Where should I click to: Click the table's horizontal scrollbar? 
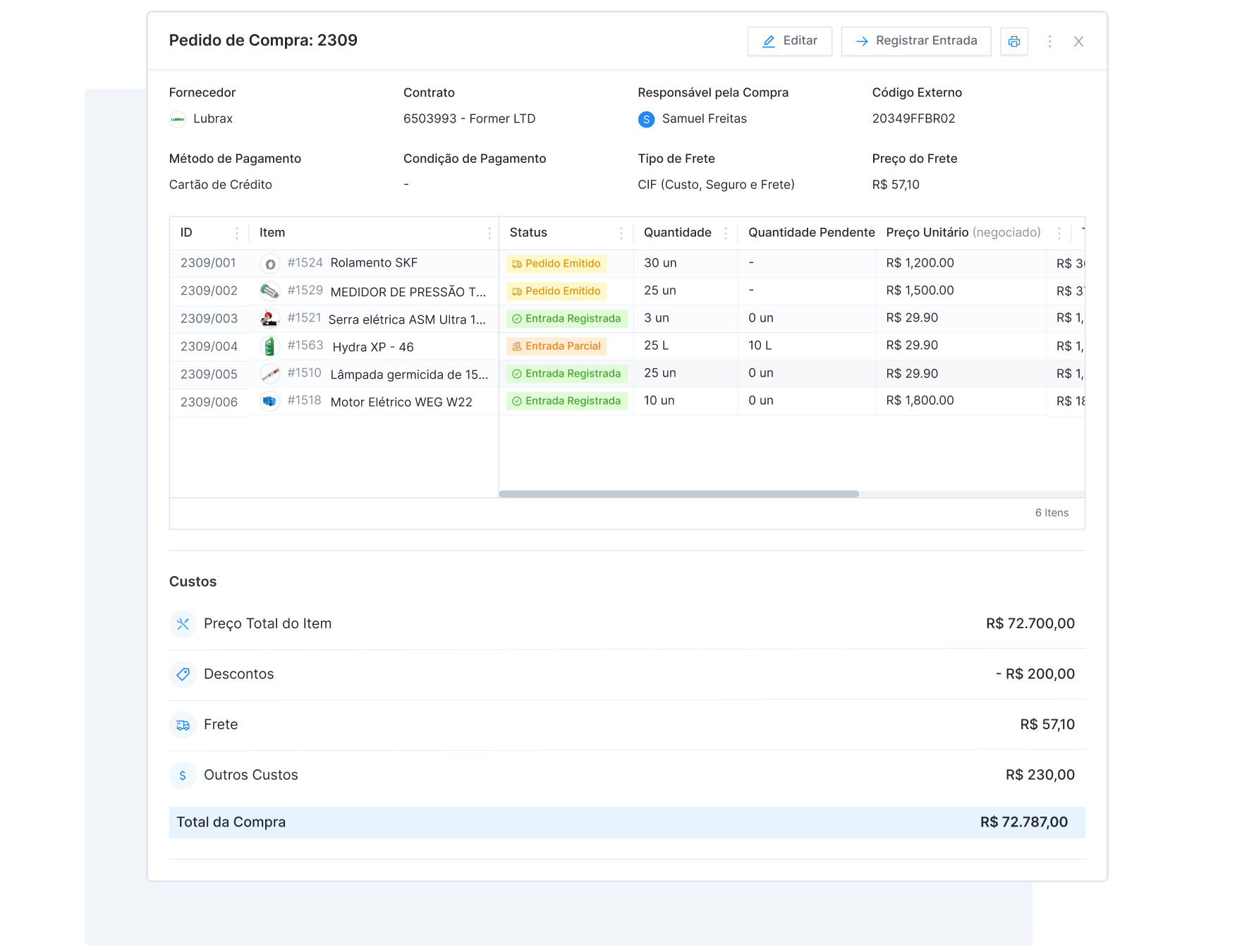click(x=678, y=494)
